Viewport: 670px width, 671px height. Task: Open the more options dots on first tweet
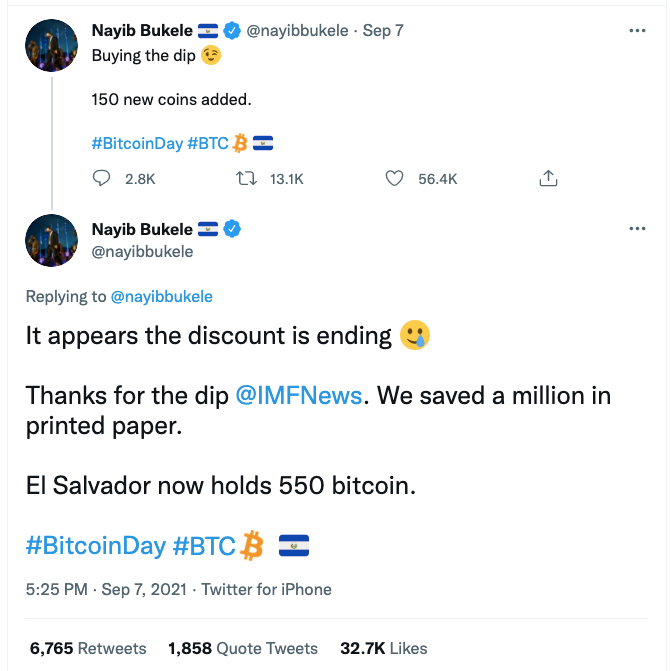point(637,30)
